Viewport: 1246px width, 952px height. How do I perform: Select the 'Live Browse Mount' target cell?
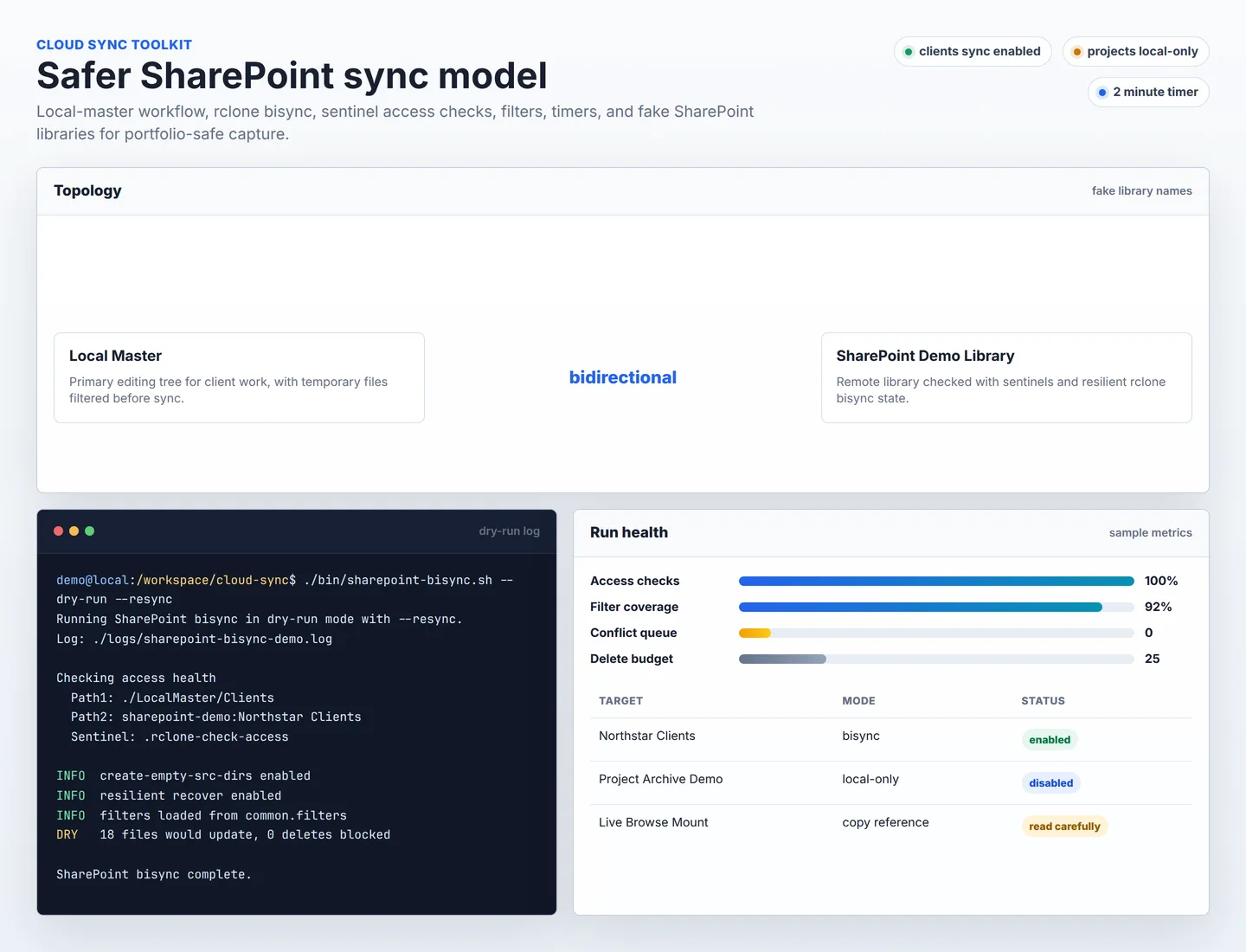pyautogui.click(x=653, y=822)
